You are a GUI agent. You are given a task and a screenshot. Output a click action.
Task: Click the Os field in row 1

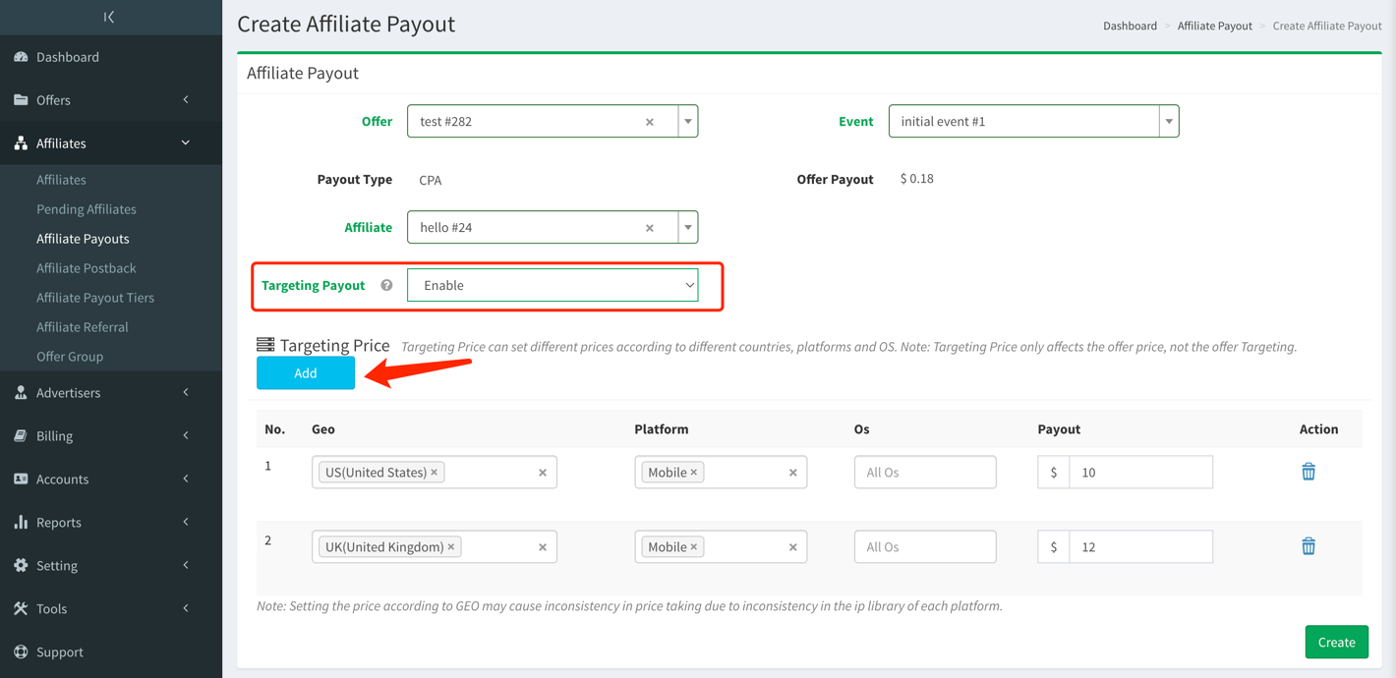(925, 472)
